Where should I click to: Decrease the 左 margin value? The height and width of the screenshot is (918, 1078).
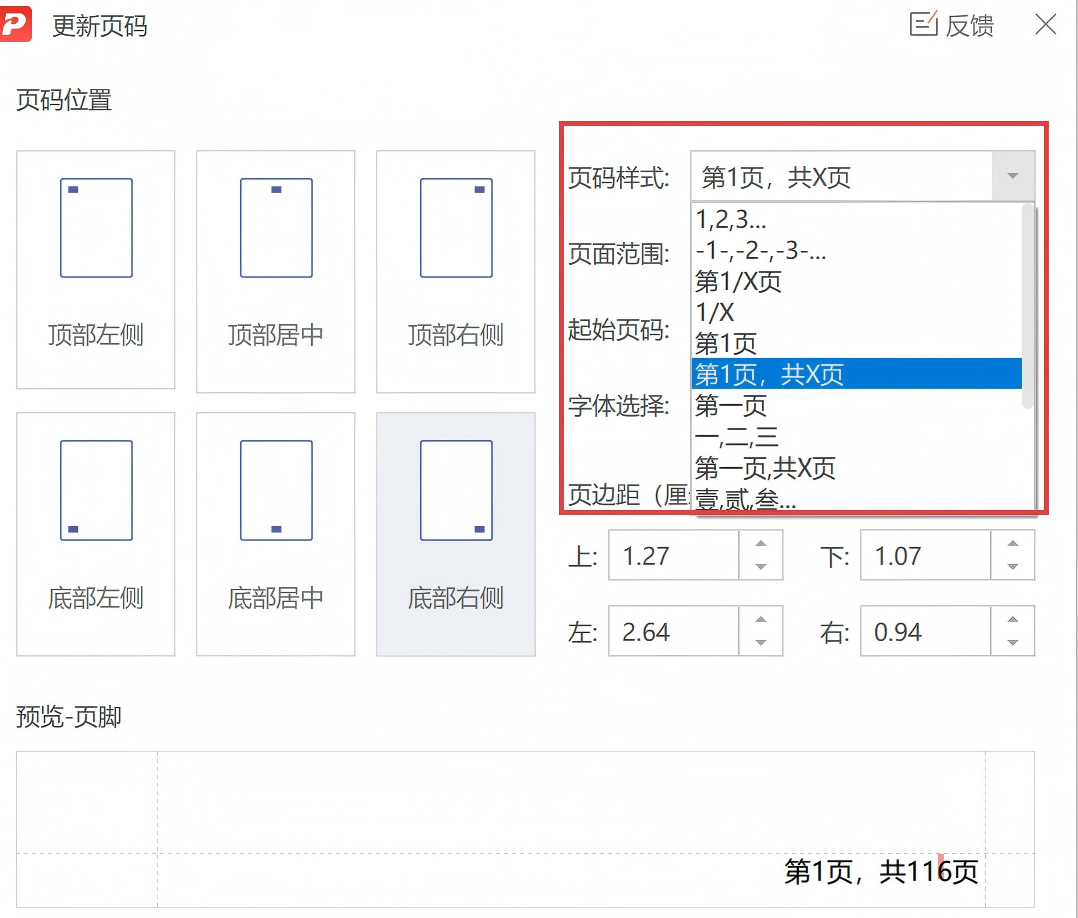coord(760,643)
